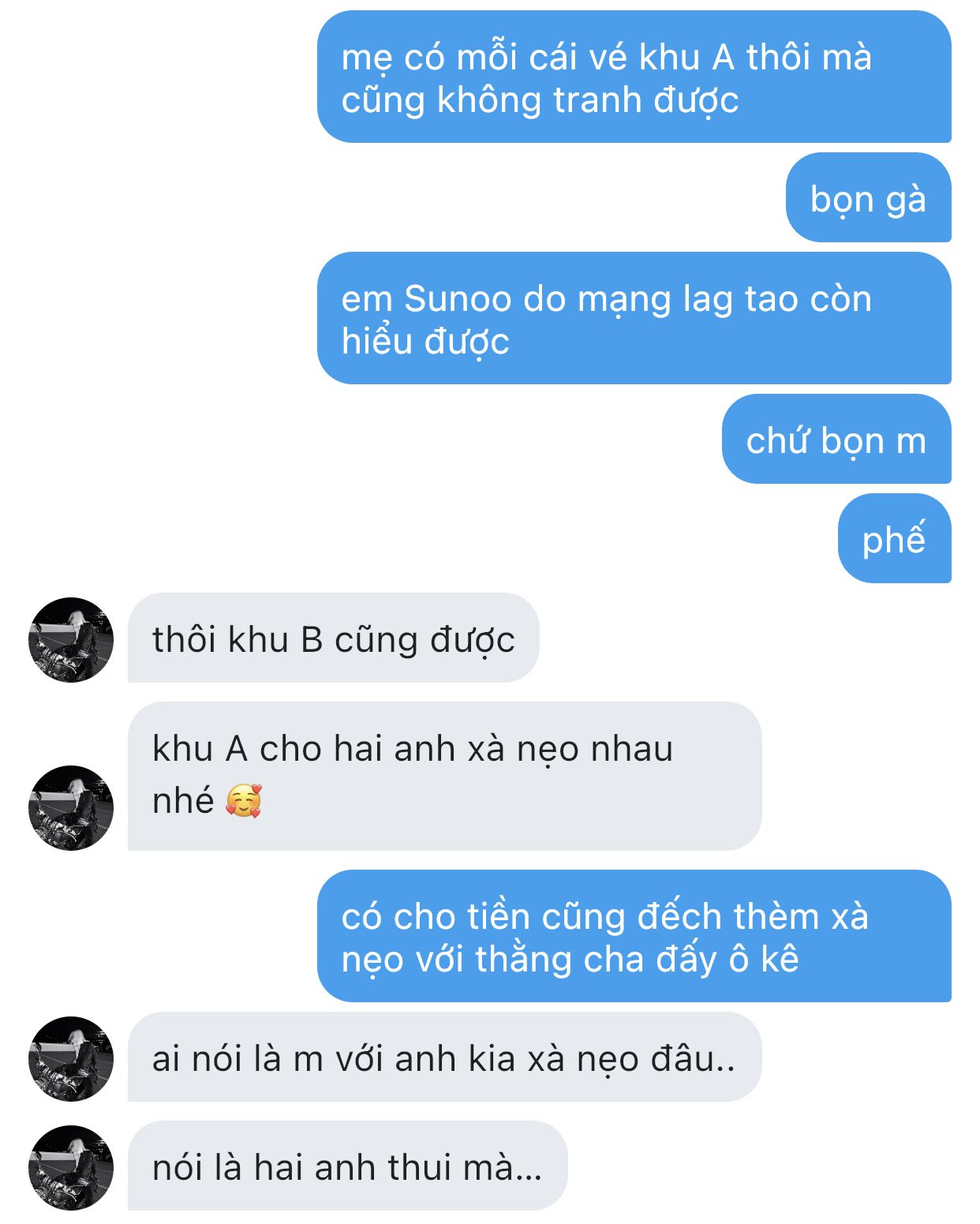This screenshot has width=980, height=1224.
Task: Tap the 'em Sunoo do mạng lag' message
Action: click(x=634, y=318)
